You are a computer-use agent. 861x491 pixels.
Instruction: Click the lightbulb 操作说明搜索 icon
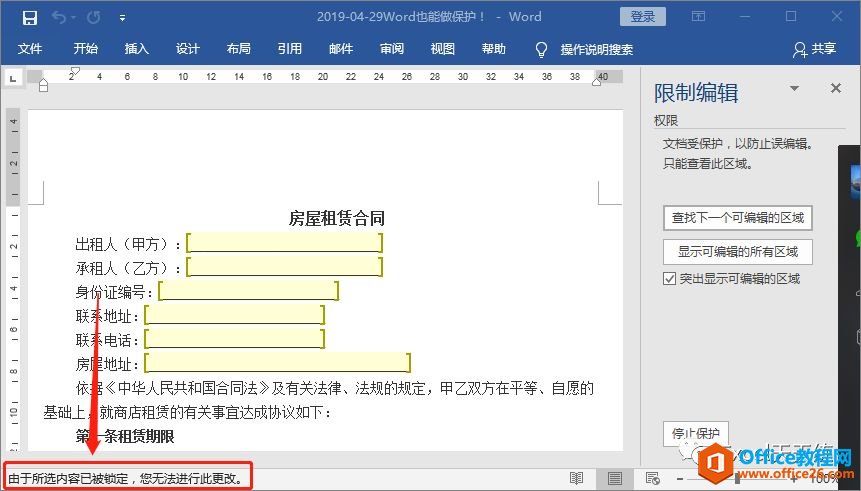click(x=542, y=49)
